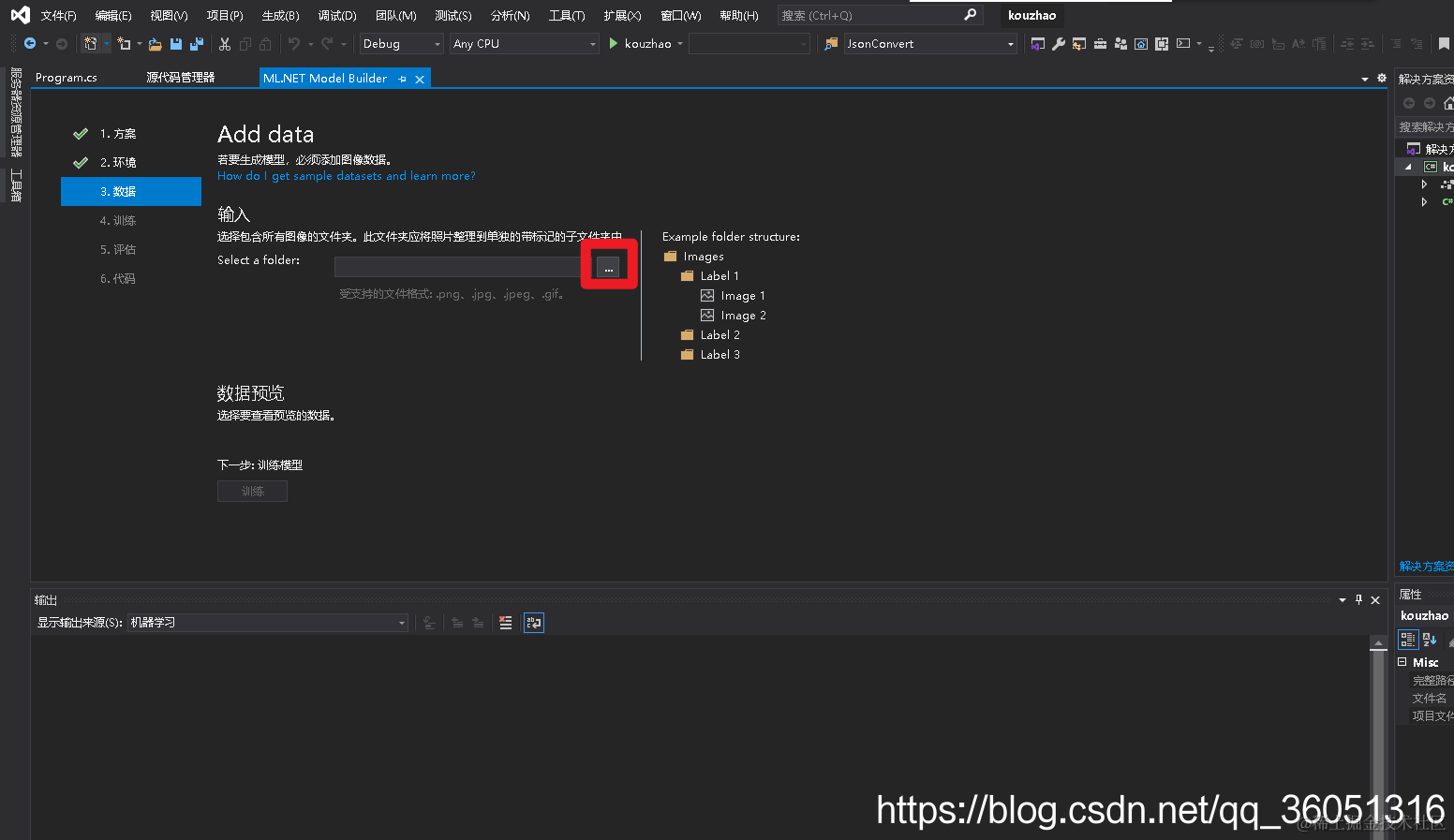Viewport: 1454px width, 840px height.
Task: Select alphabetical sort in Properties panel
Action: [1430, 640]
